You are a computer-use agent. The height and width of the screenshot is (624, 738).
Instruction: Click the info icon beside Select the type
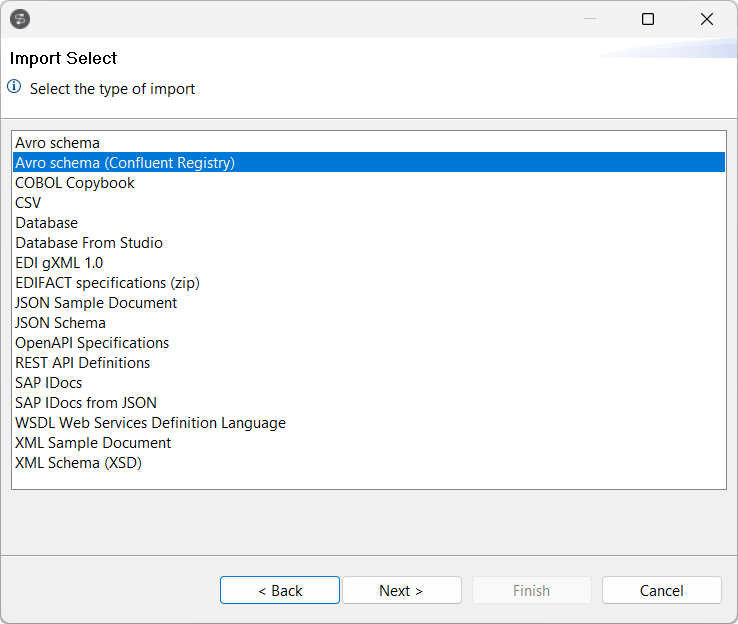click(x=14, y=87)
